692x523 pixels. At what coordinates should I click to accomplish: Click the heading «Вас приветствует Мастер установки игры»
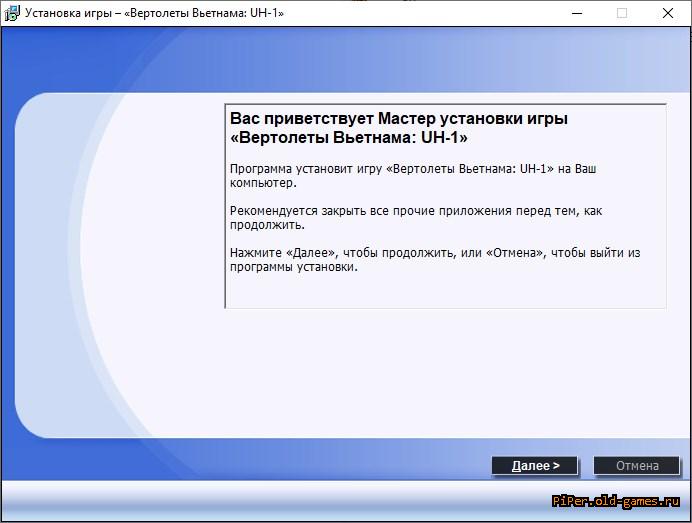pyautogui.click(x=399, y=119)
